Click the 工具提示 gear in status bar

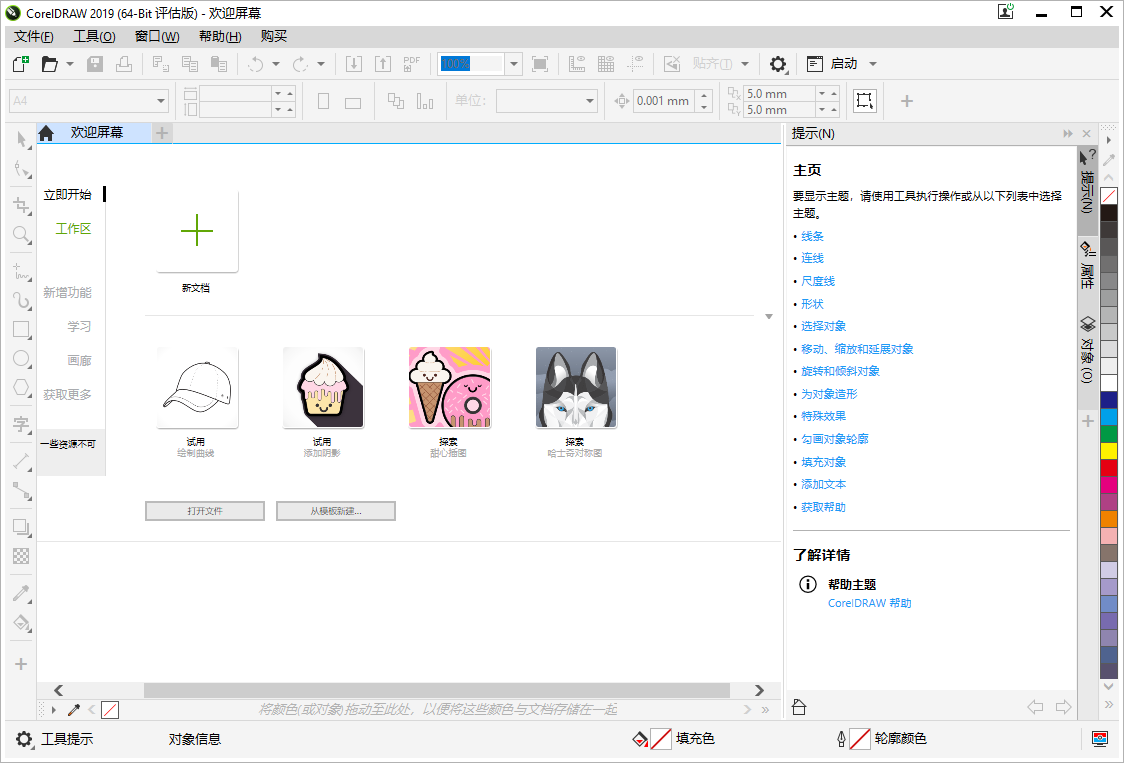click(x=24, y=739)
